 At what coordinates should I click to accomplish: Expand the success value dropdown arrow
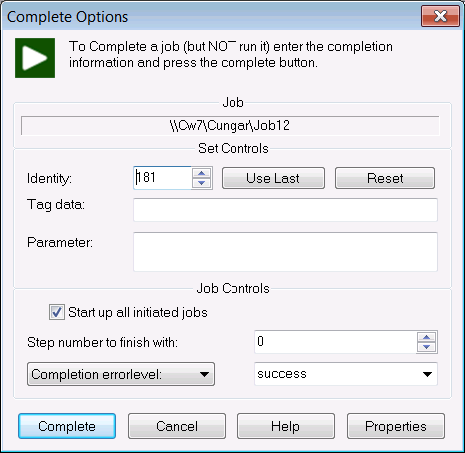click(427, 374)
